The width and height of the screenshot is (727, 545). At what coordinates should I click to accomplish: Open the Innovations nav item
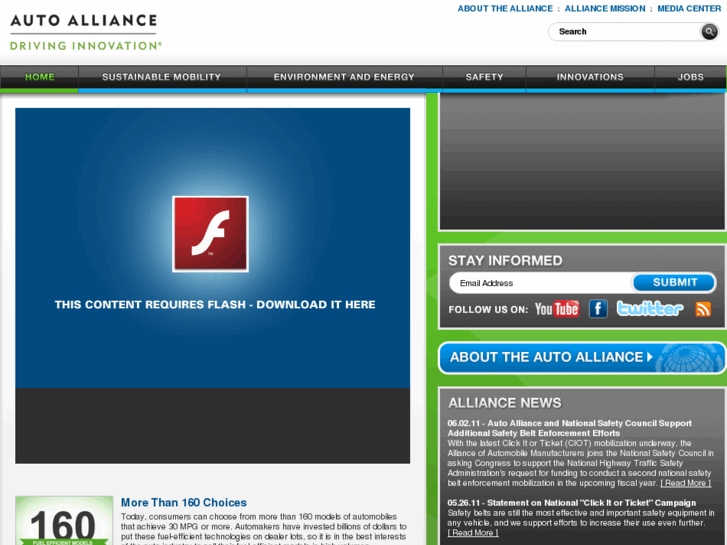coord(590,77)
